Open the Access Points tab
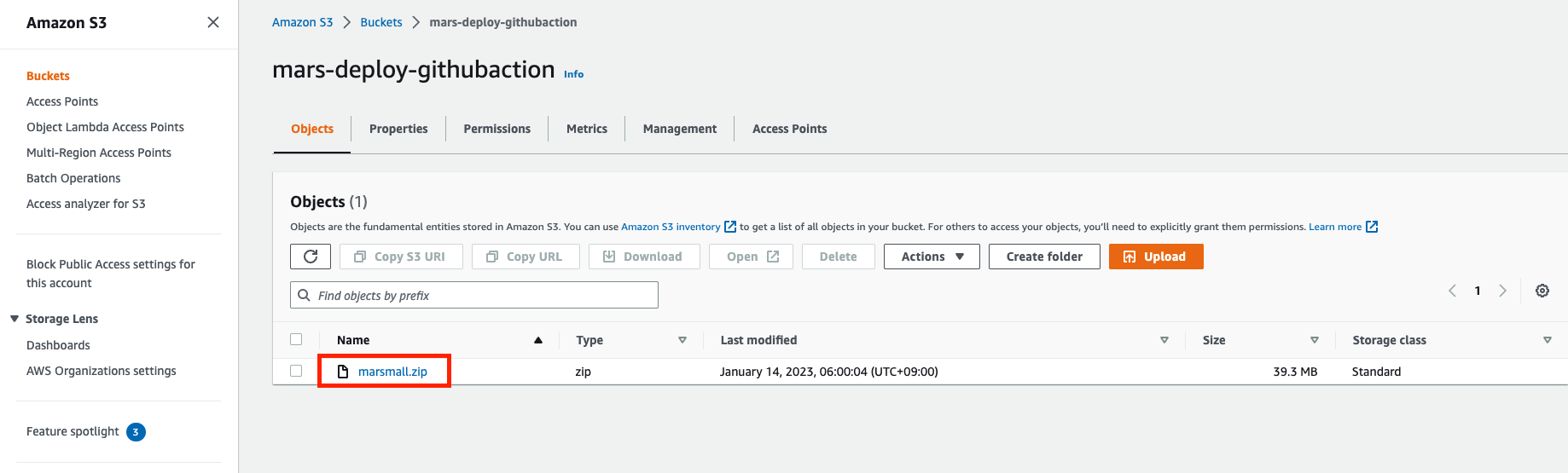The height and width of the screenshot is (473, 1568). click(790, 129)
